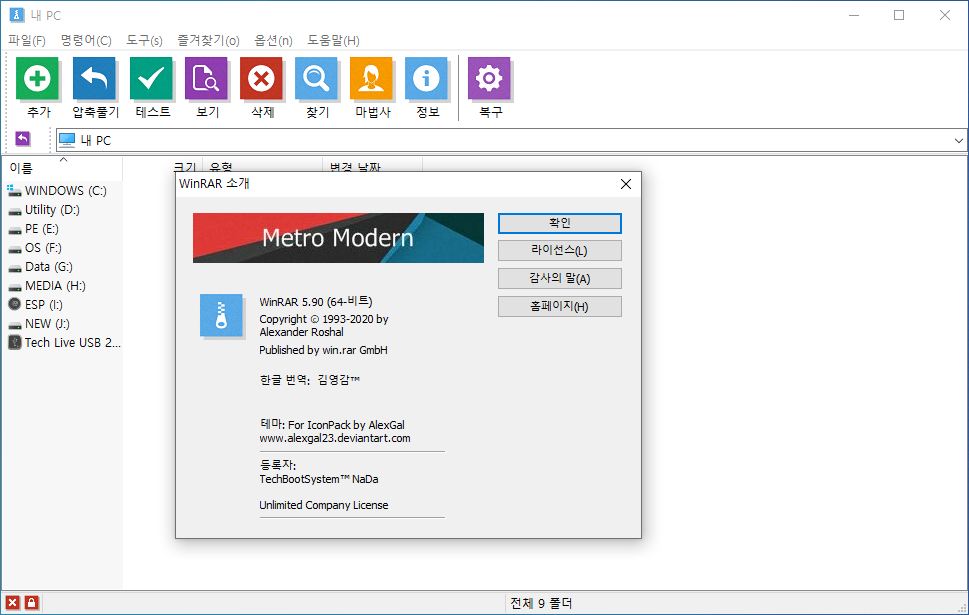Click the purple go-up-folder arrow icon
Image resolution: width=969 pixels, height=615 pixels.
click(x=23, y=139)
